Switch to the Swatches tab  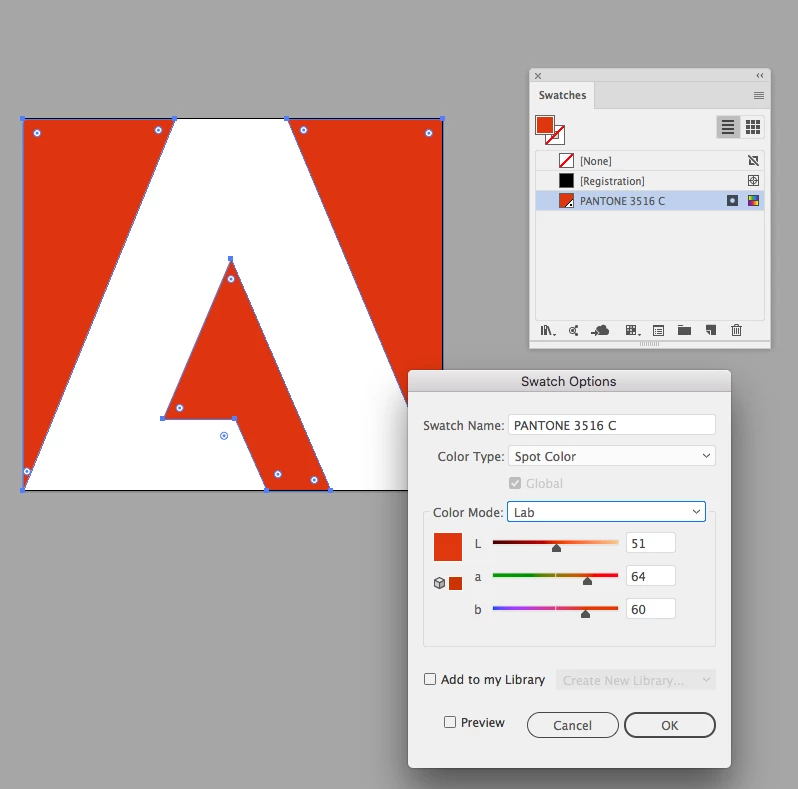562,95
